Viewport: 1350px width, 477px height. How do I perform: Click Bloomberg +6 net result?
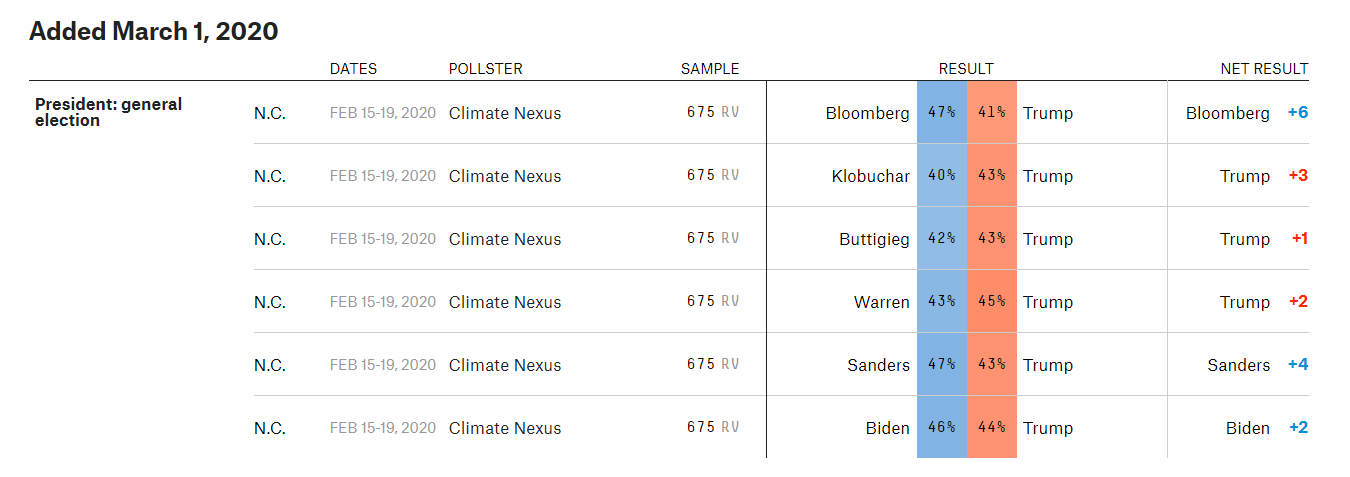click(x=1247, y=113)
